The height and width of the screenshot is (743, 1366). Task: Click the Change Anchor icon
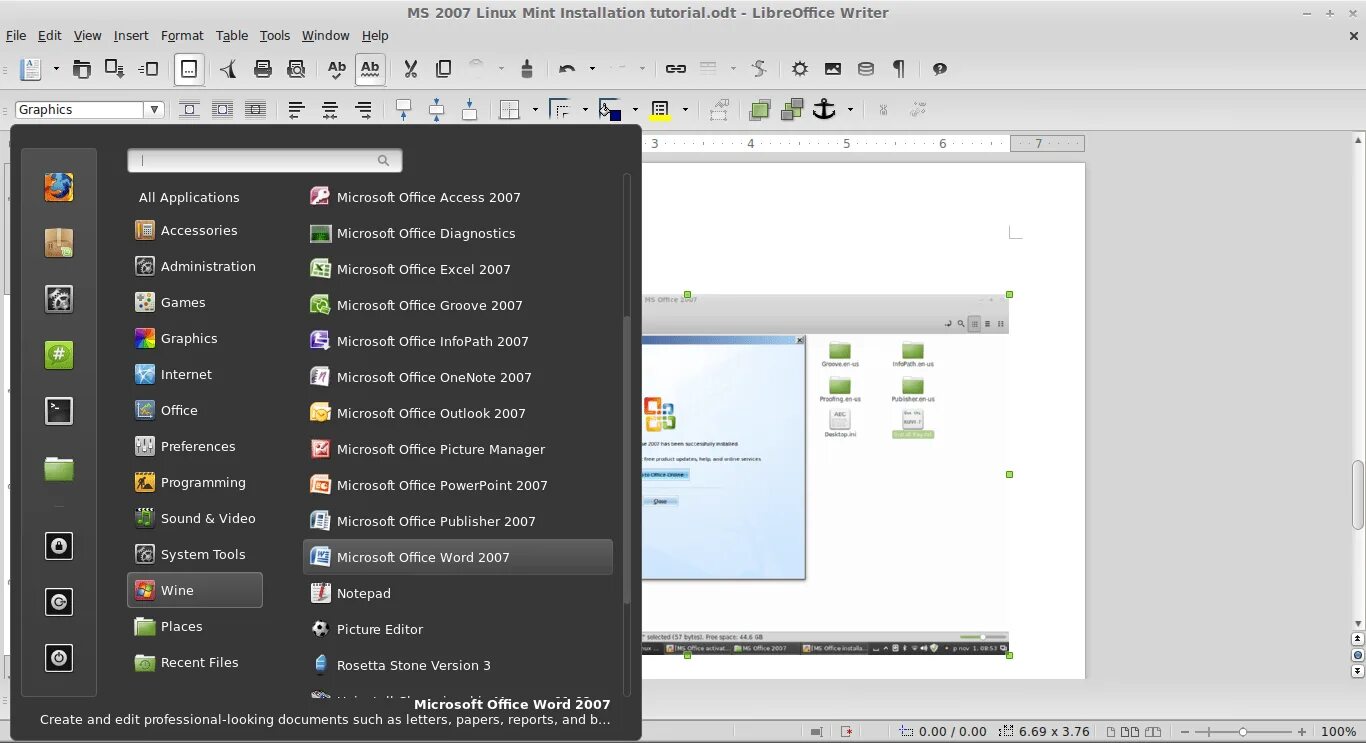824,110
